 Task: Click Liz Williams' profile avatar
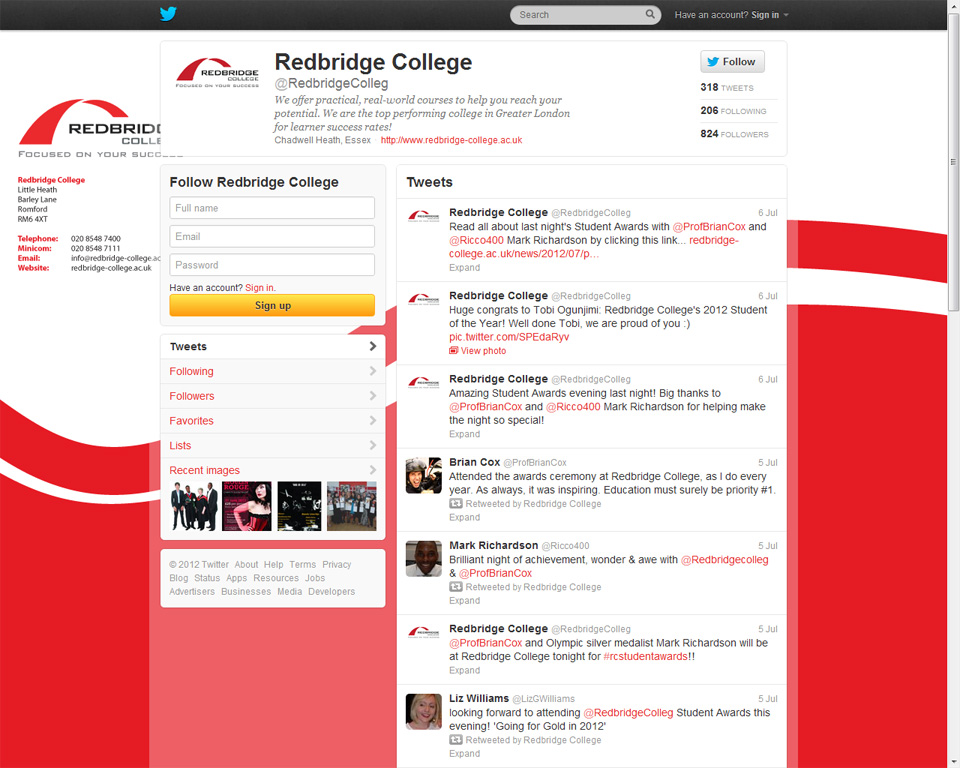click(x=423, y=711)
